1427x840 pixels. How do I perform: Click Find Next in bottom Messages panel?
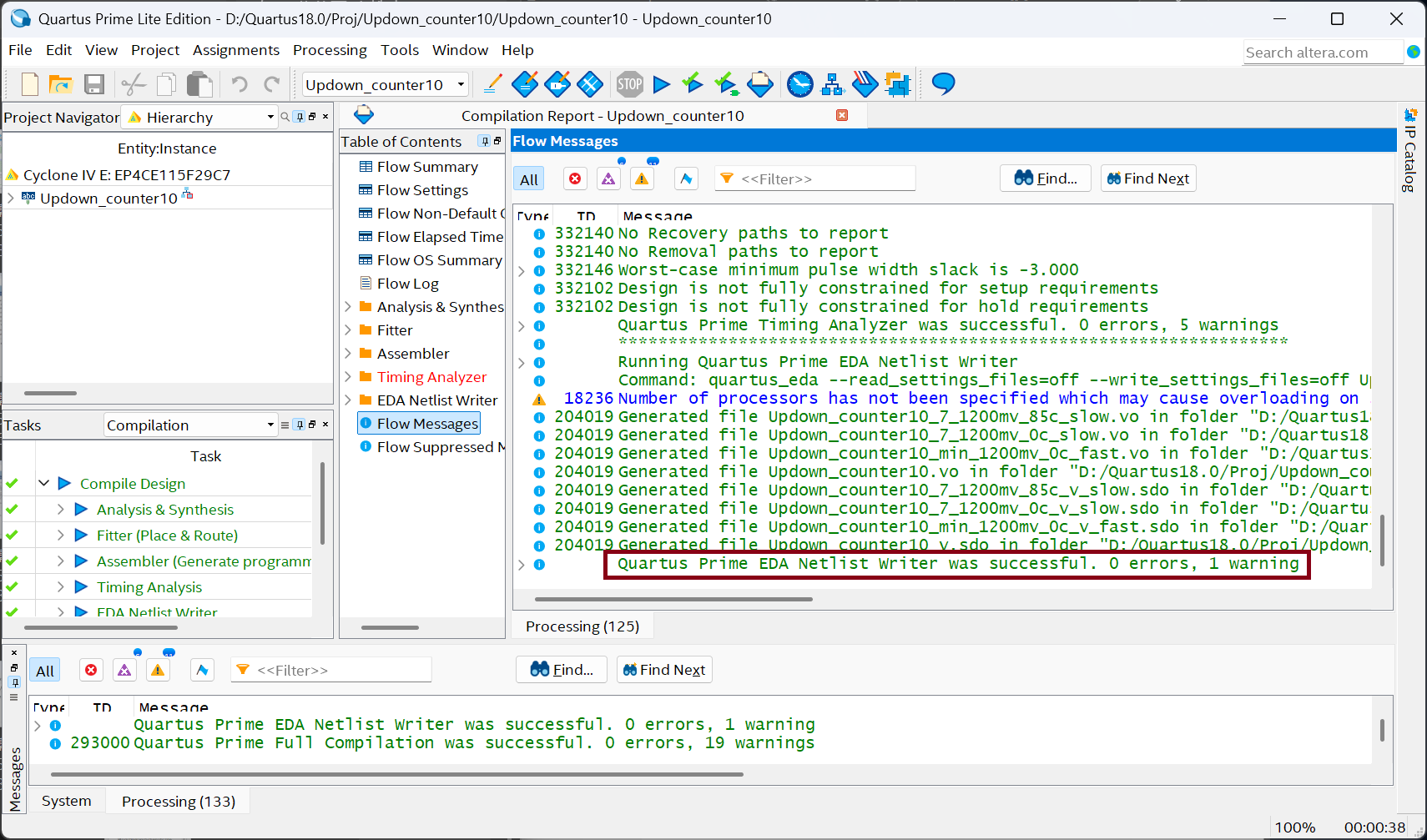point(664,669)
